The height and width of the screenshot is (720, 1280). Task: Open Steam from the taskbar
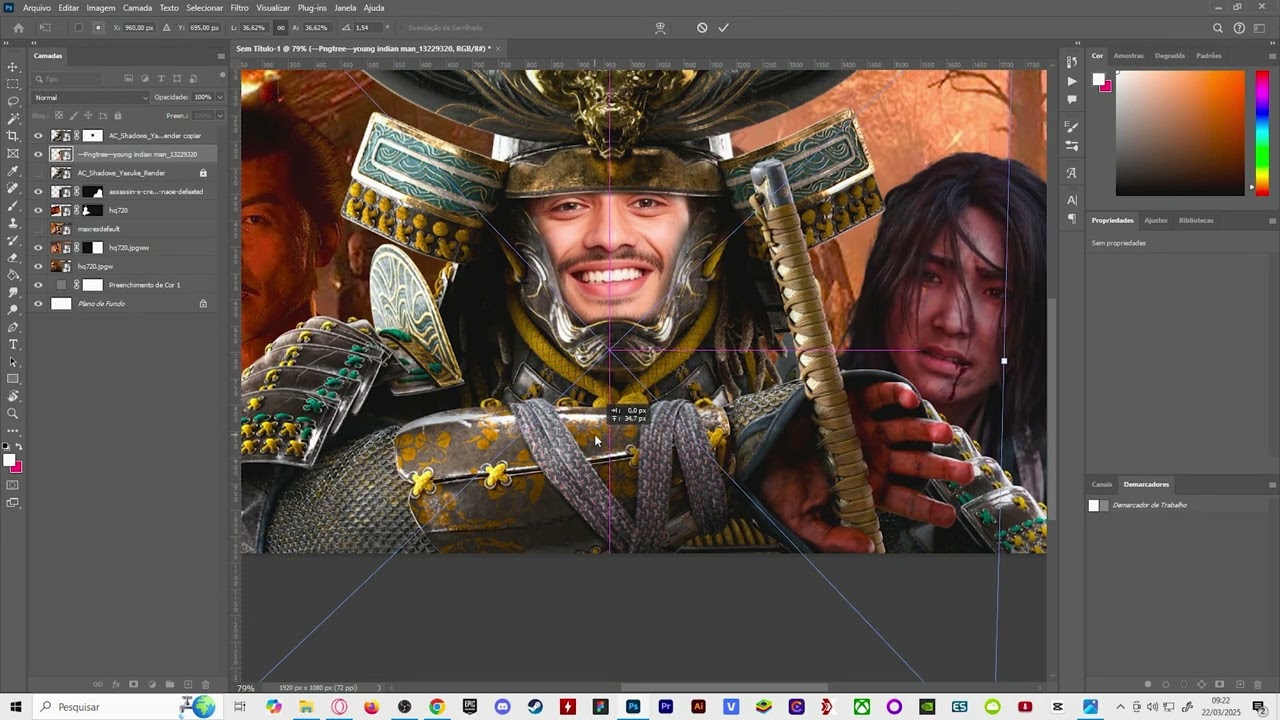(535, 707)
